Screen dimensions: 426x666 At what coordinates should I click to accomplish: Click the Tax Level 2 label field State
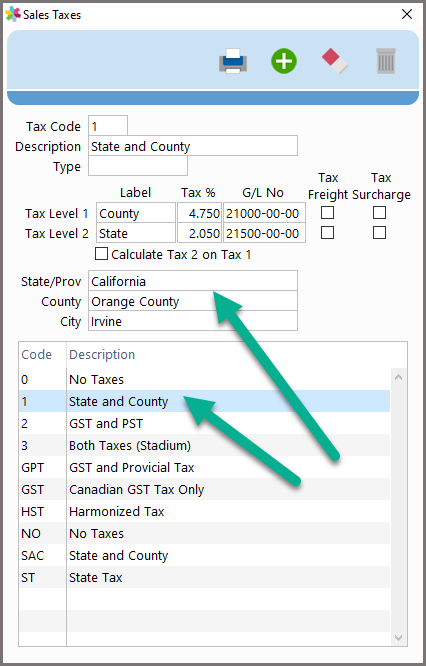point(136,233)
